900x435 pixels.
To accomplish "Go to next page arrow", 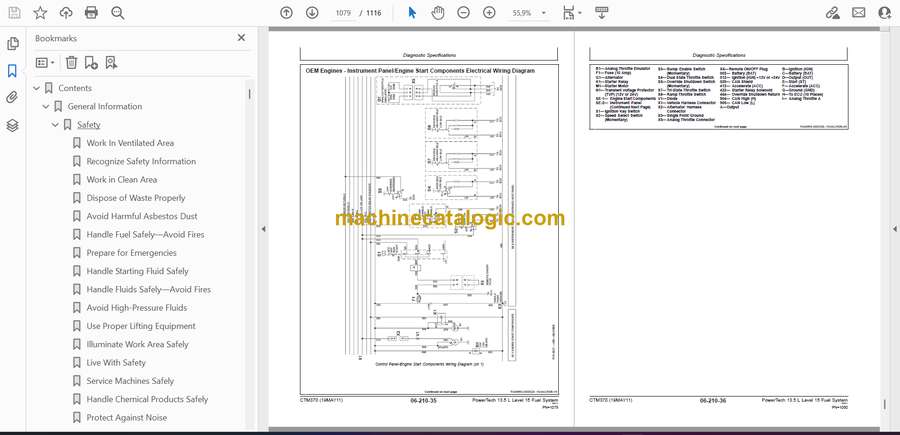I will coord(312,13).
